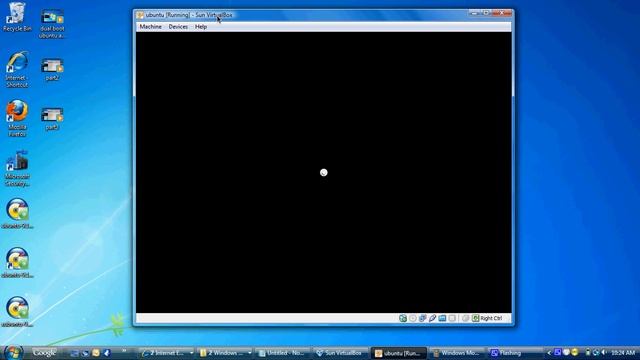The height and width of the screenshot is (360, 640).
Task: Select the Mozilla Firefox desktop icon
Action: pos(17,118)
